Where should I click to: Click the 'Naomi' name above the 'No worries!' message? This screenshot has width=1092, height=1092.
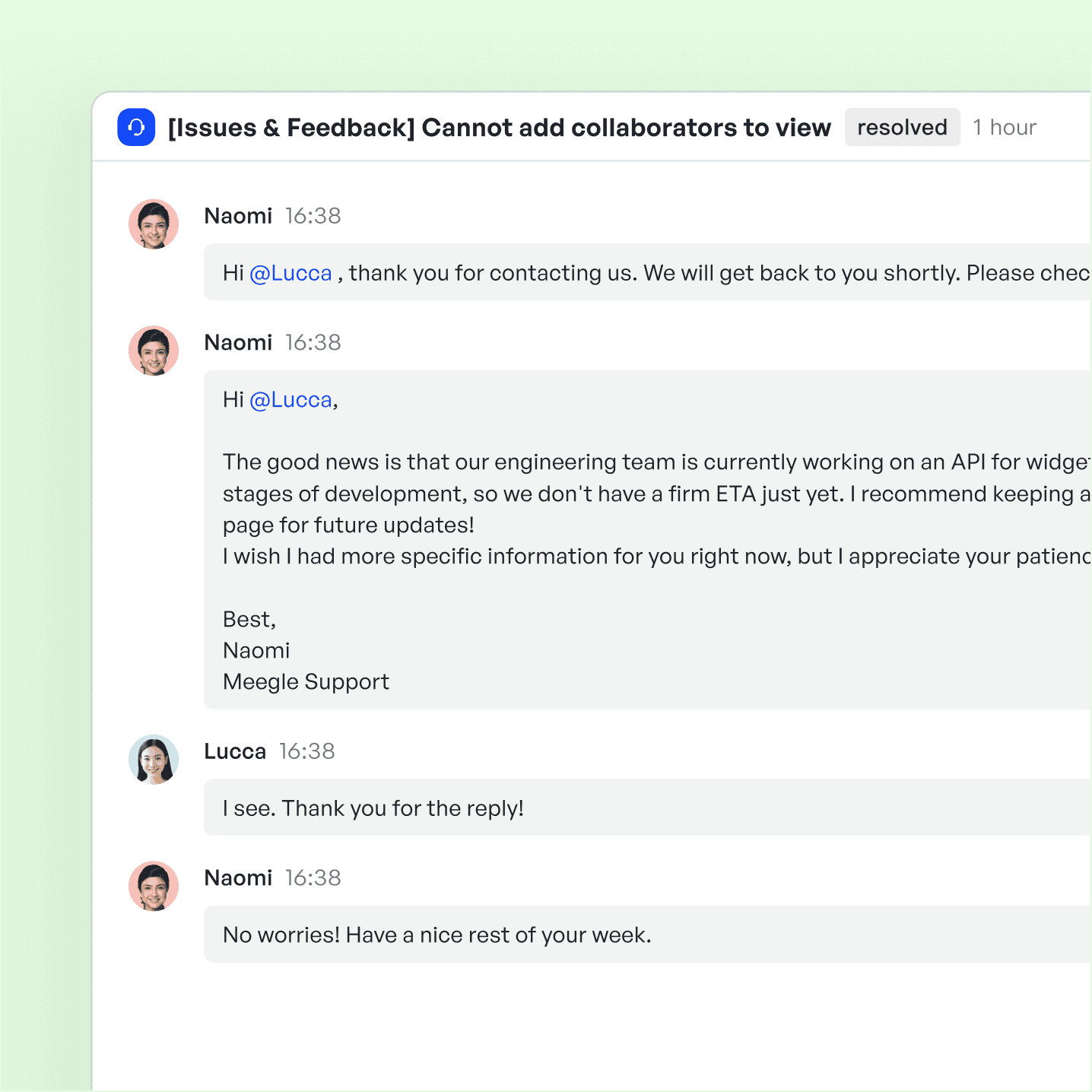(238, 878)
